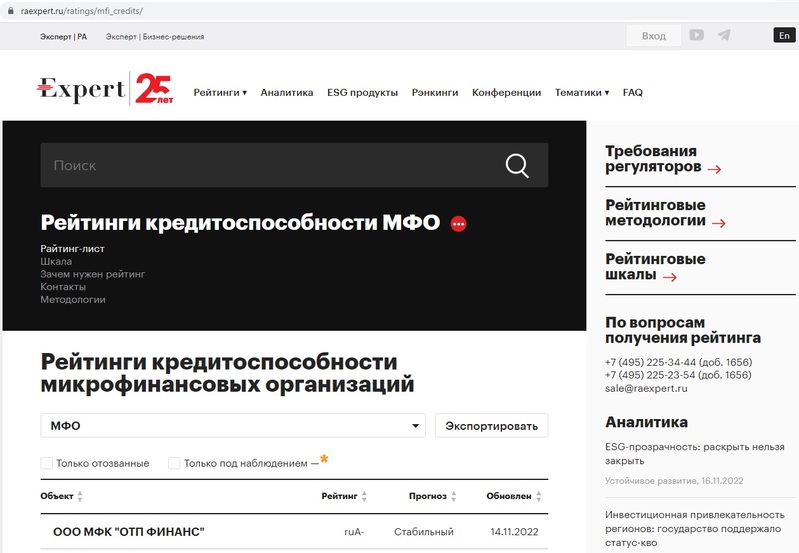
Task: Click red ellipsis icon beside page title
Action: pos(458,224)
